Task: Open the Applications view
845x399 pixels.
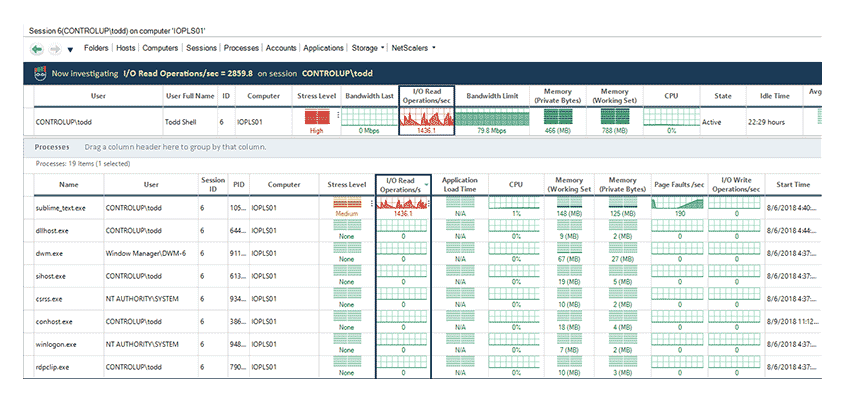Action: [x=323, y=48]
